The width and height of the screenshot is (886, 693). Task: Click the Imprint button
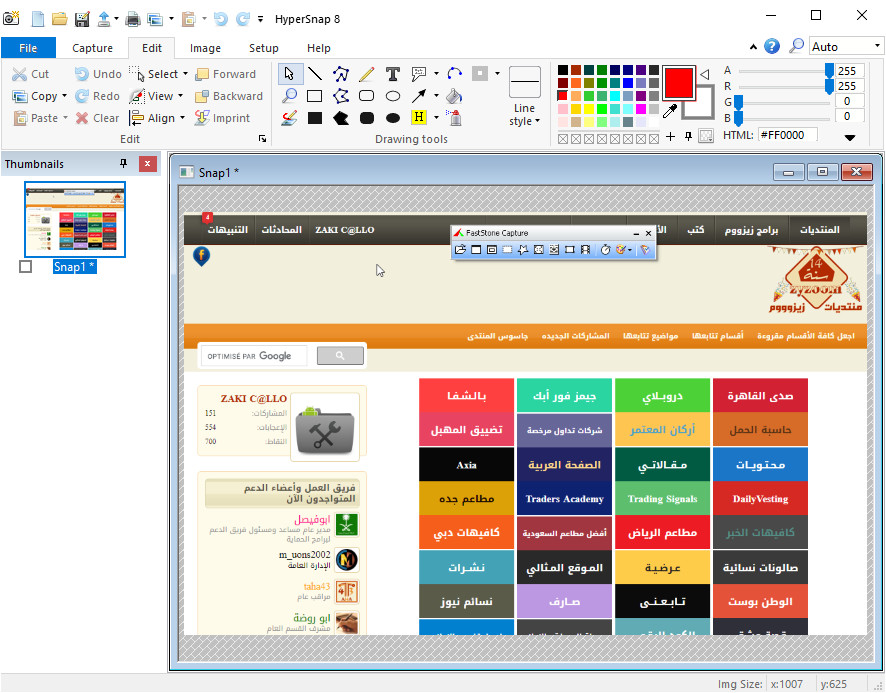pyautogui.click(x=222, y=118)
